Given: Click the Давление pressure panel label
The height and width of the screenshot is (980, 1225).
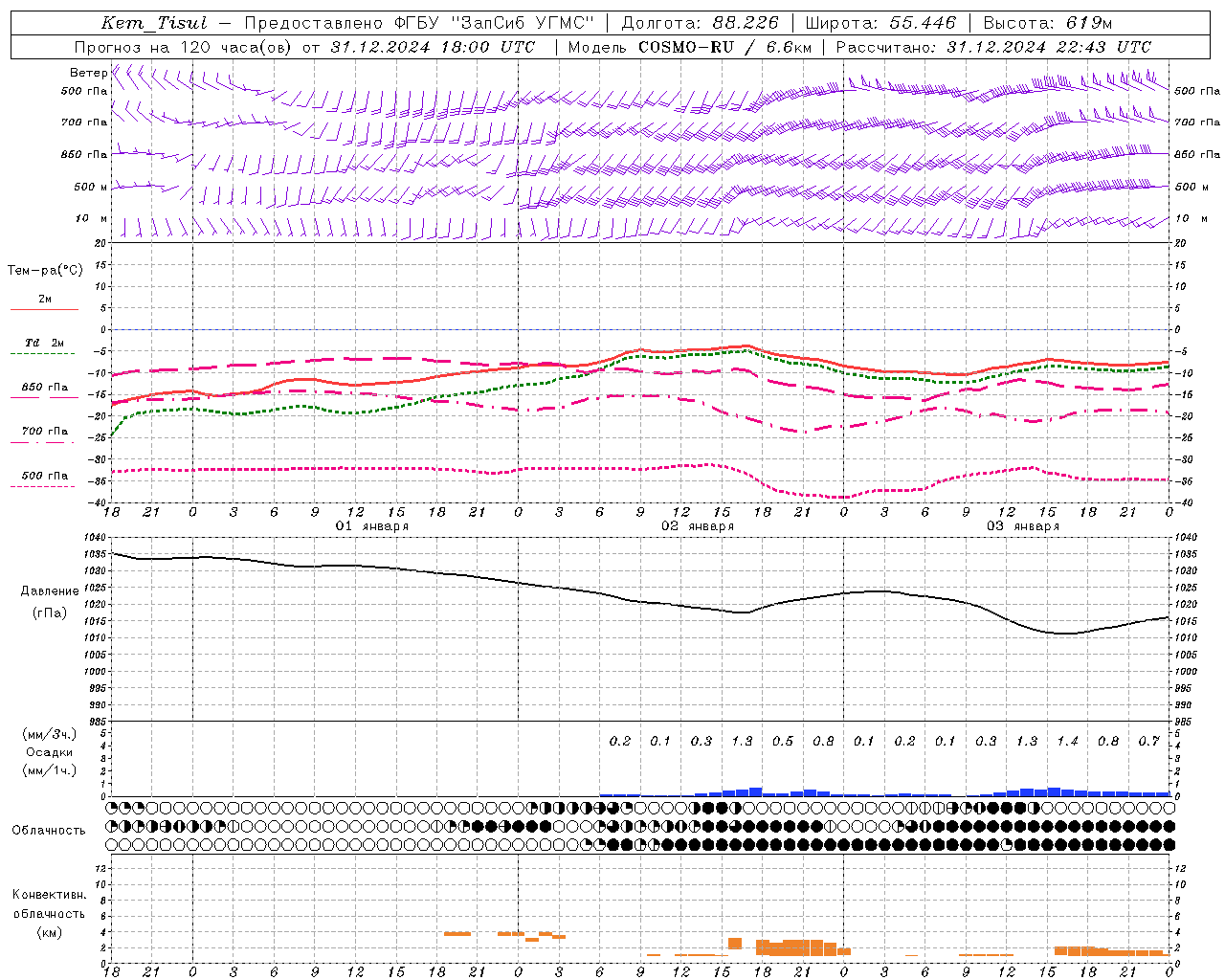Looking at the screenshot, I should tap(50, 590).
